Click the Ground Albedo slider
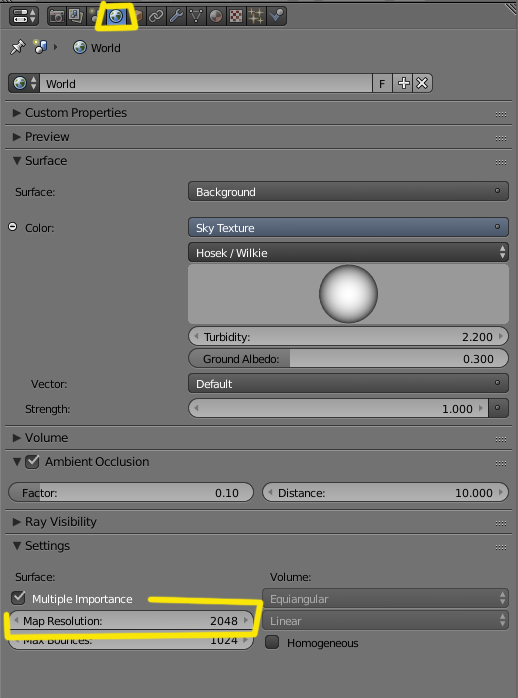The width and height of the screenshot is (518, 698). [348, 359]
